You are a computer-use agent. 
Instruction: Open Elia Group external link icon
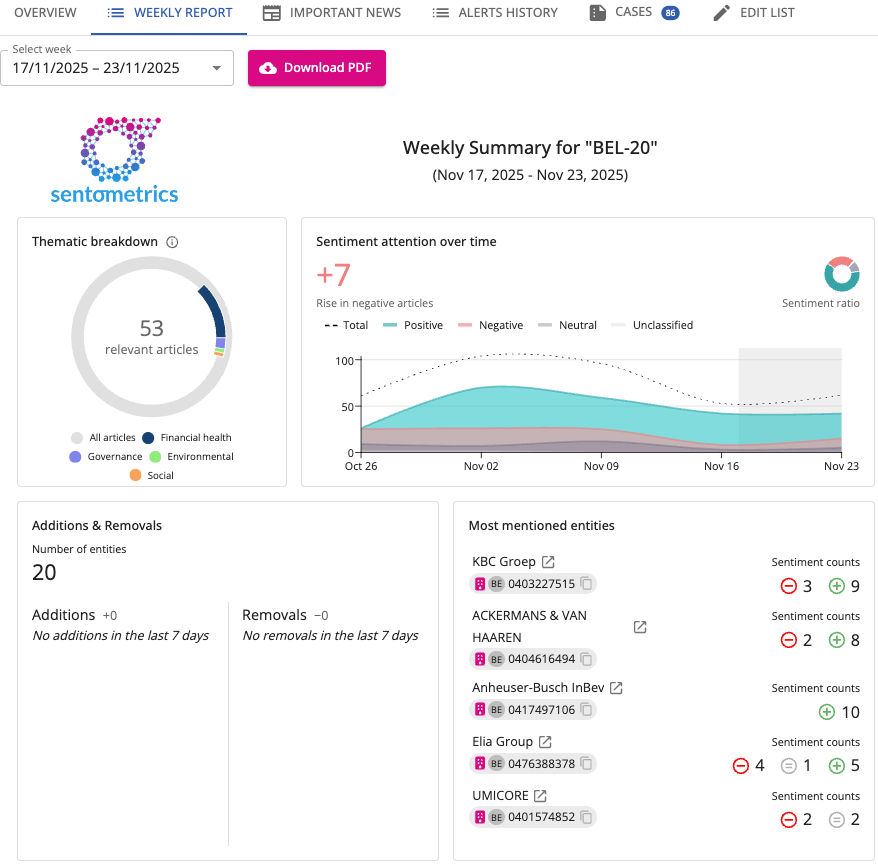[x=545, y=742]
